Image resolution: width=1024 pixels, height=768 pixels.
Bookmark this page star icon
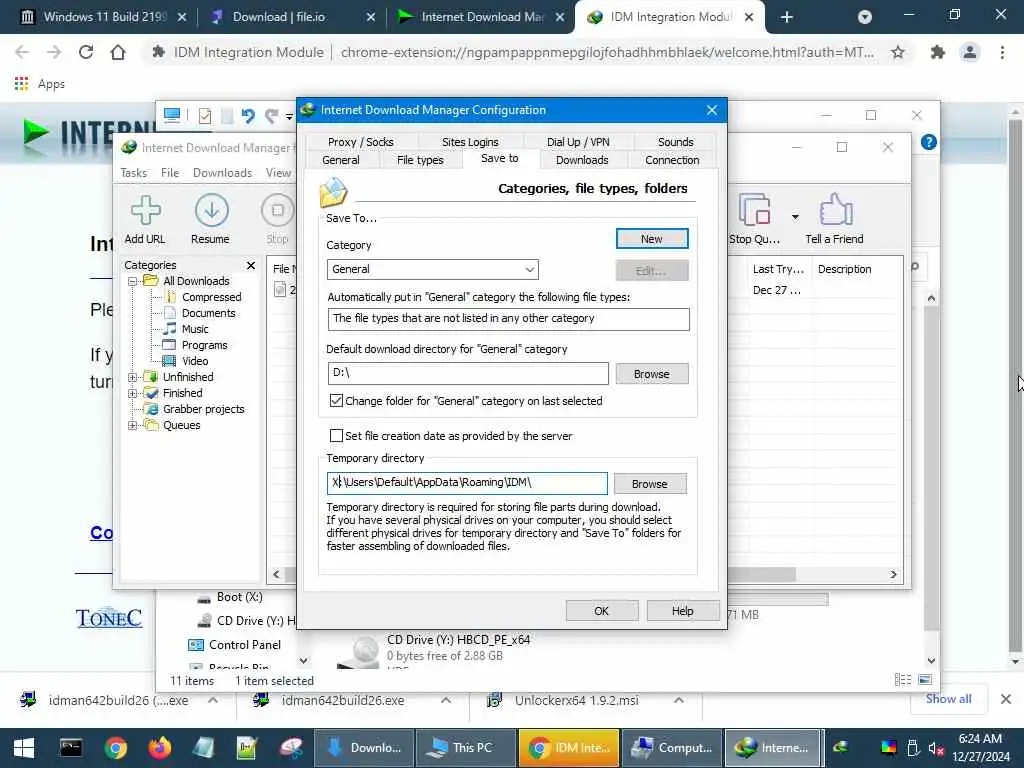pos(898,52)
